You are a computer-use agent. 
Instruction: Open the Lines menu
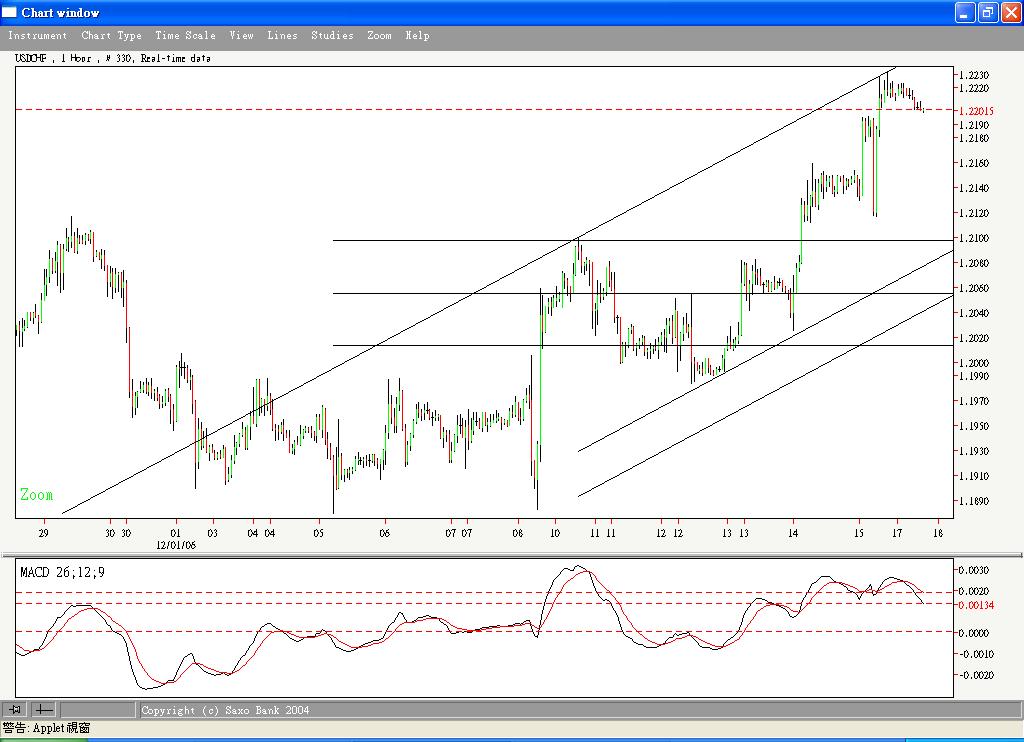(x=282, y=35)
